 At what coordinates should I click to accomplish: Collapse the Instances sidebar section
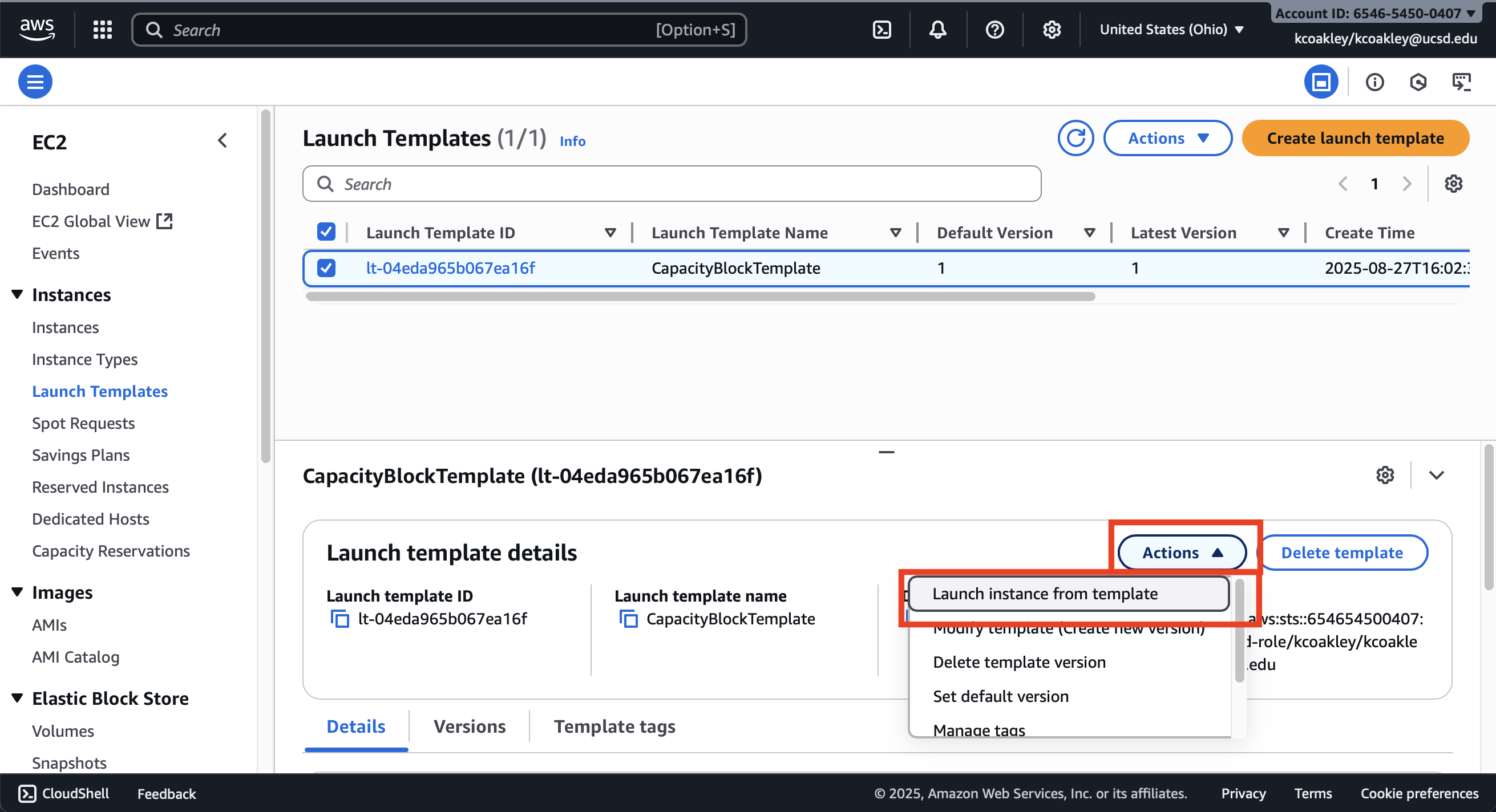pos(18,294)
